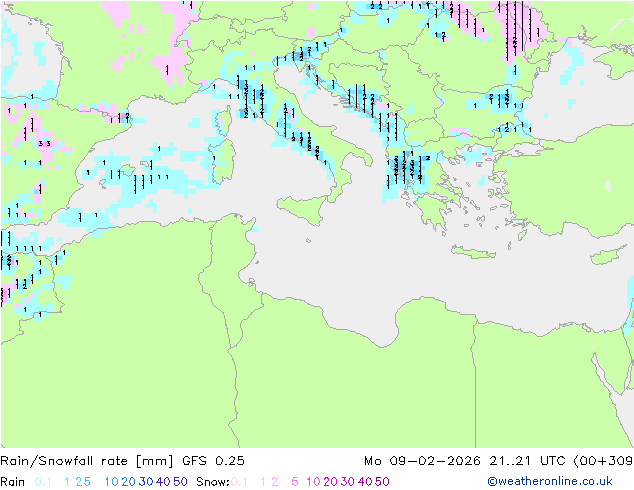Click the island of Sardinia on map
This screenshot has height=490, width=634.
pos(224,162)
